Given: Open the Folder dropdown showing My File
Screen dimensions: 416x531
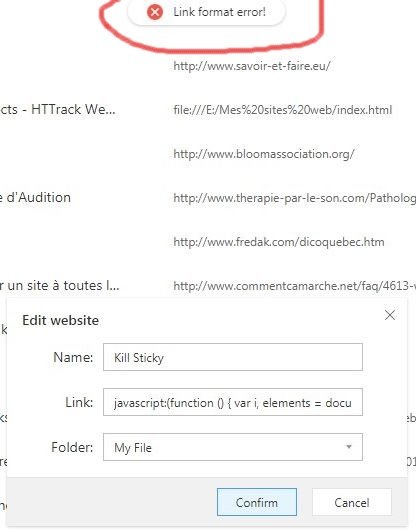Looking at the screenshot, I should pyautogui.click(x=233, y=447).
